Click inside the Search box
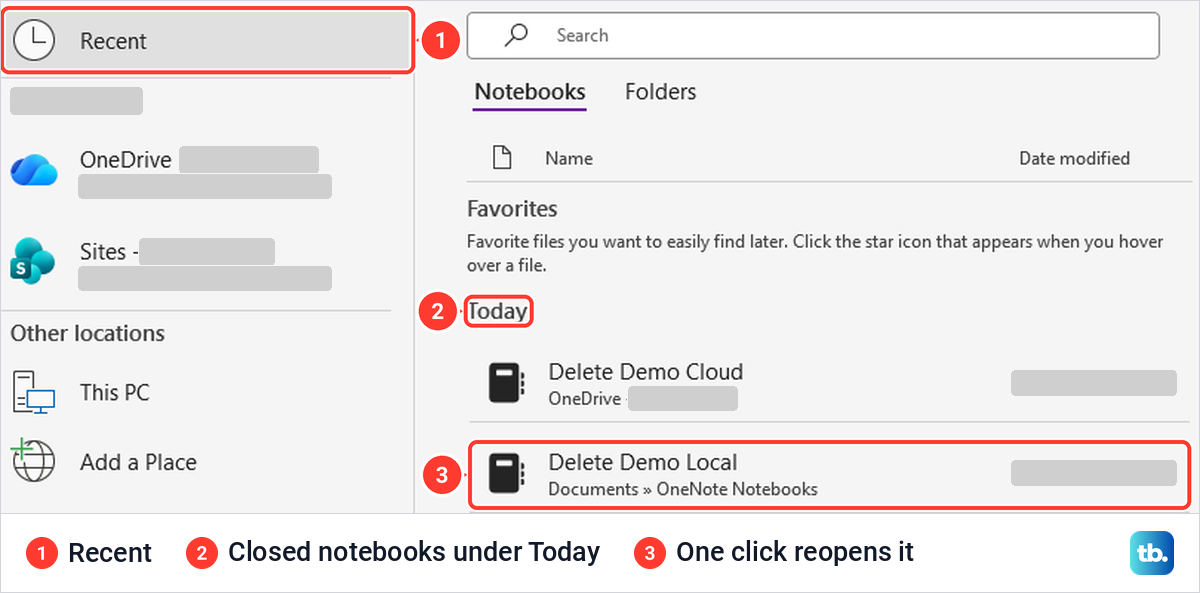The width and height of the screenshot is (1200, 593). coord(813,36)
